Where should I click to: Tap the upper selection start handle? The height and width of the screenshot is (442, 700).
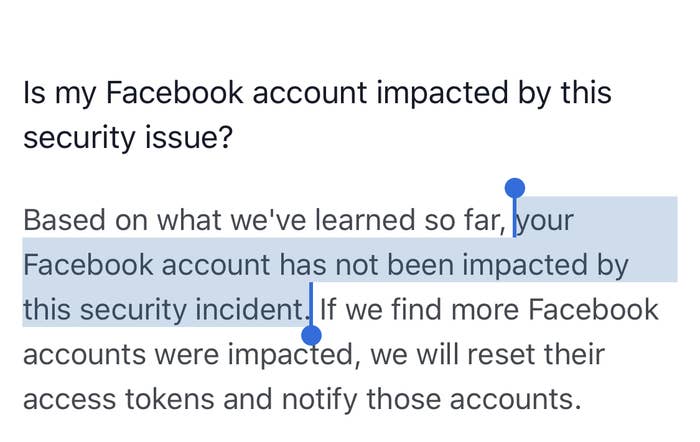click(x=515, y=188)
